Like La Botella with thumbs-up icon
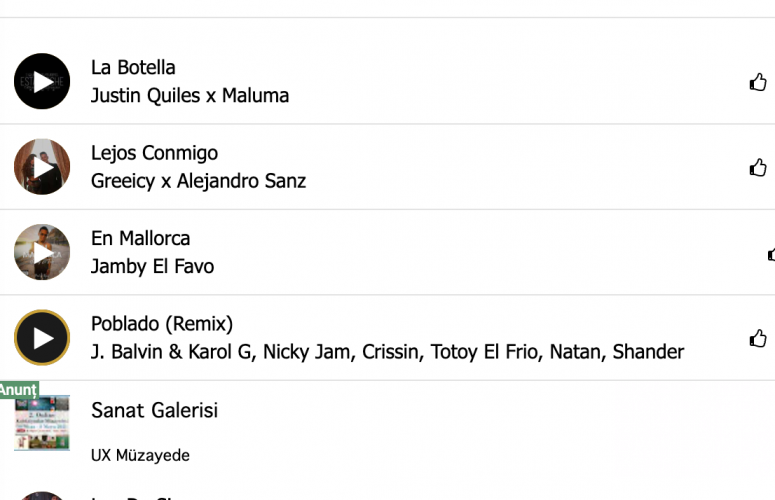Viewport: 775px width, 500px height. (758, 82)
